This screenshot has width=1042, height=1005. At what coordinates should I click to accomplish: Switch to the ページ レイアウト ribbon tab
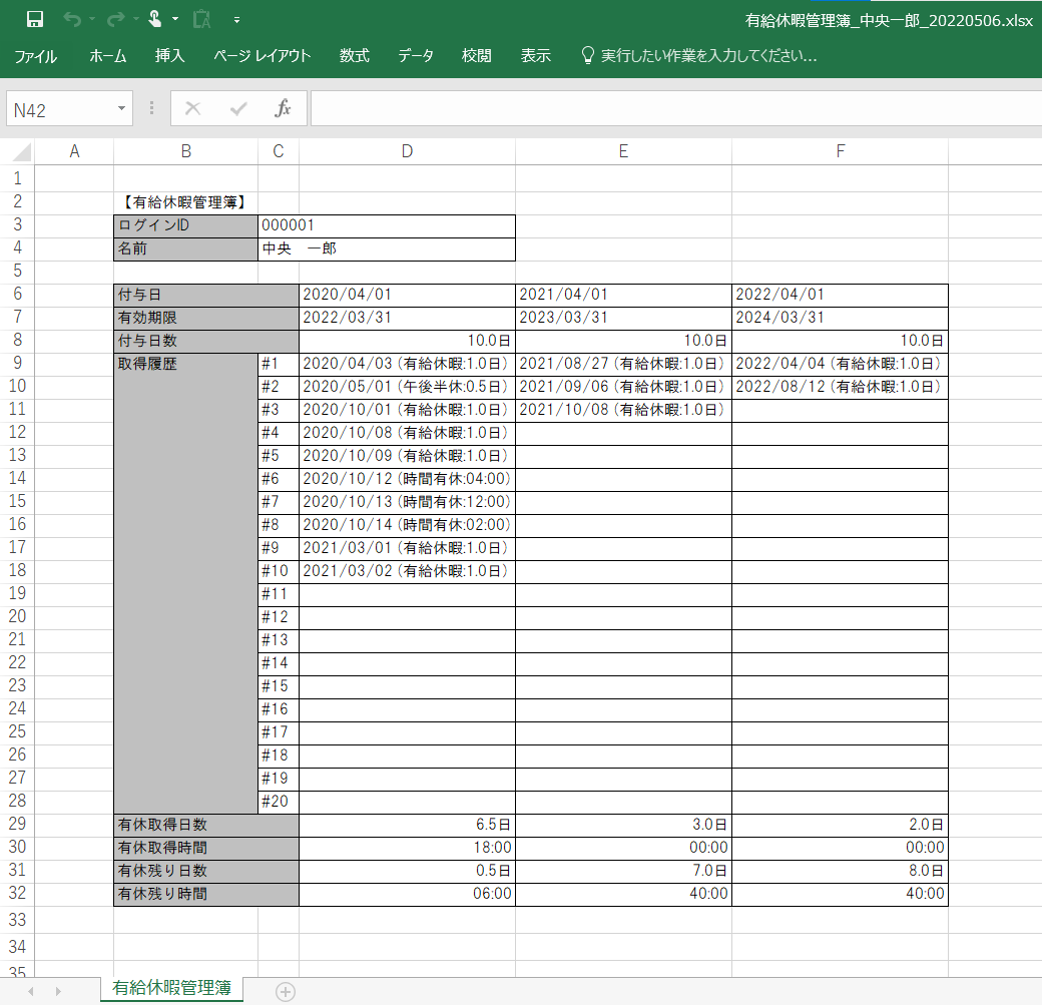coord(262,56)
